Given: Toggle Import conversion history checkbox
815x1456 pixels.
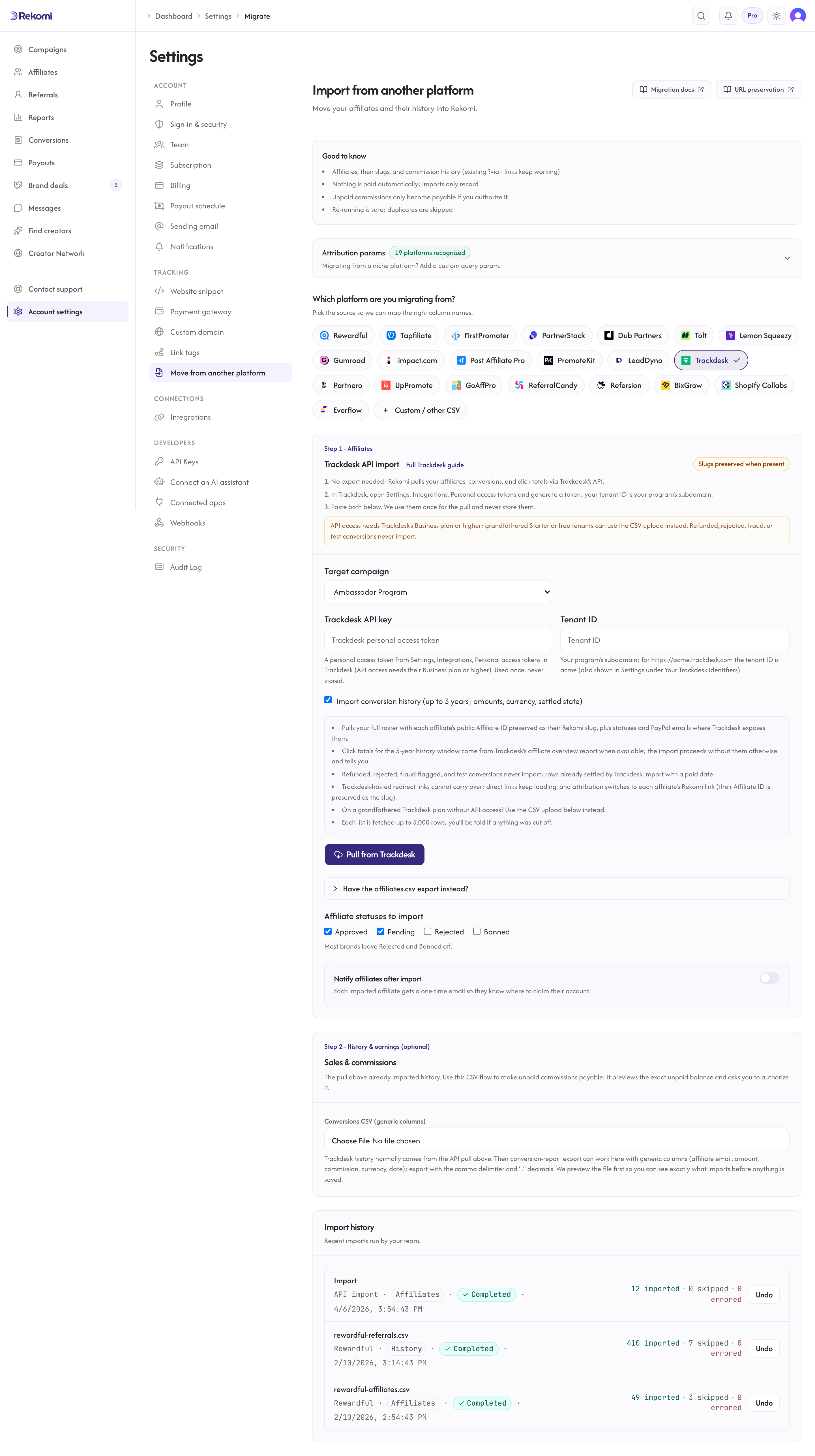Looking at the screenshot, I should [x=328, y=700].
